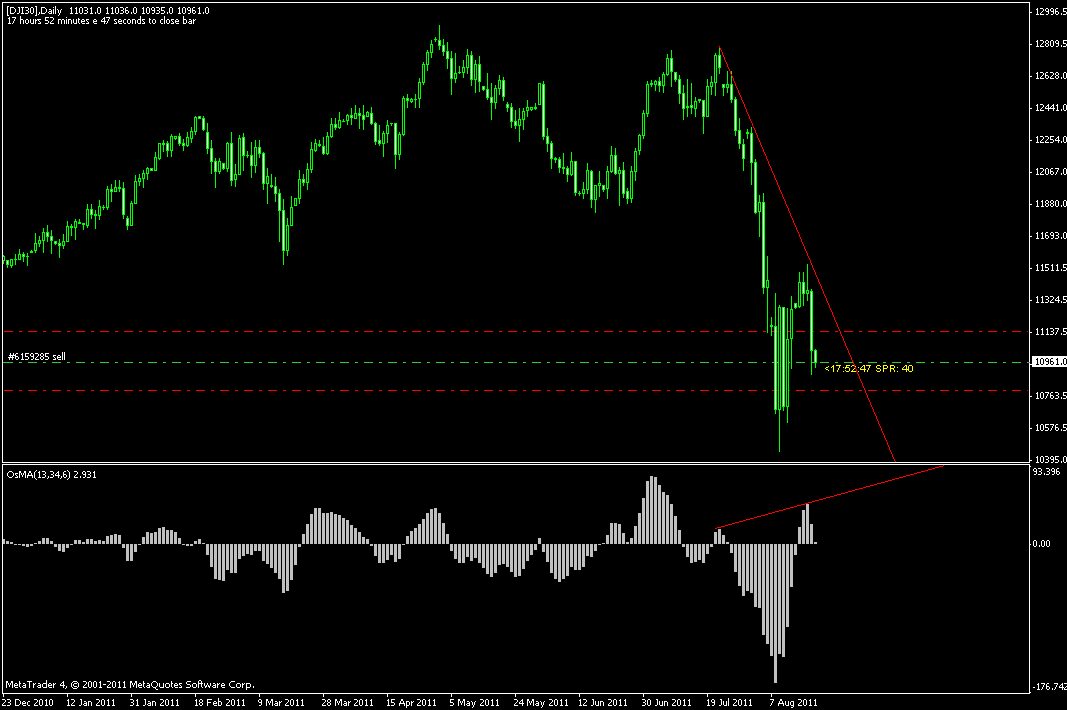The width and height of the screenshot is (1067, 710).
Task: Click the "5 May 2011" date label
Action: (474, 703)
